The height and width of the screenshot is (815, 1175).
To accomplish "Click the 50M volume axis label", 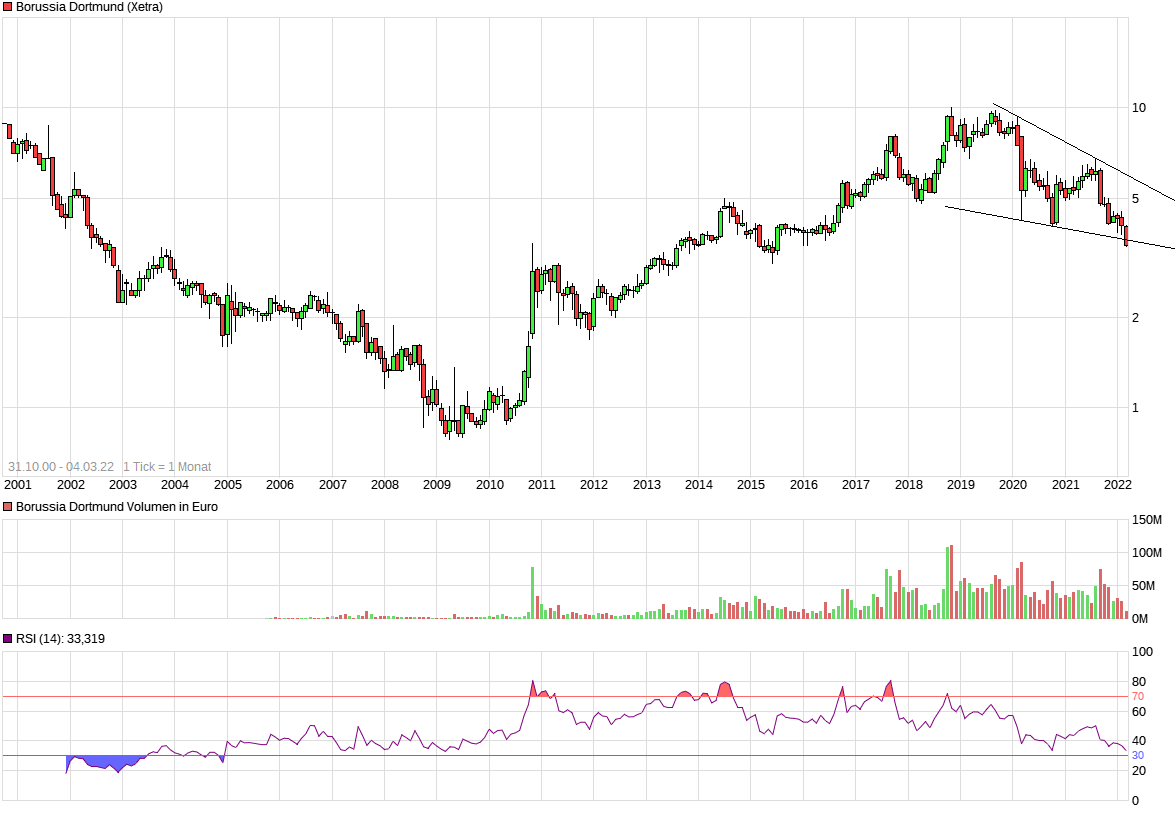I will click(x=1146, y=586).
